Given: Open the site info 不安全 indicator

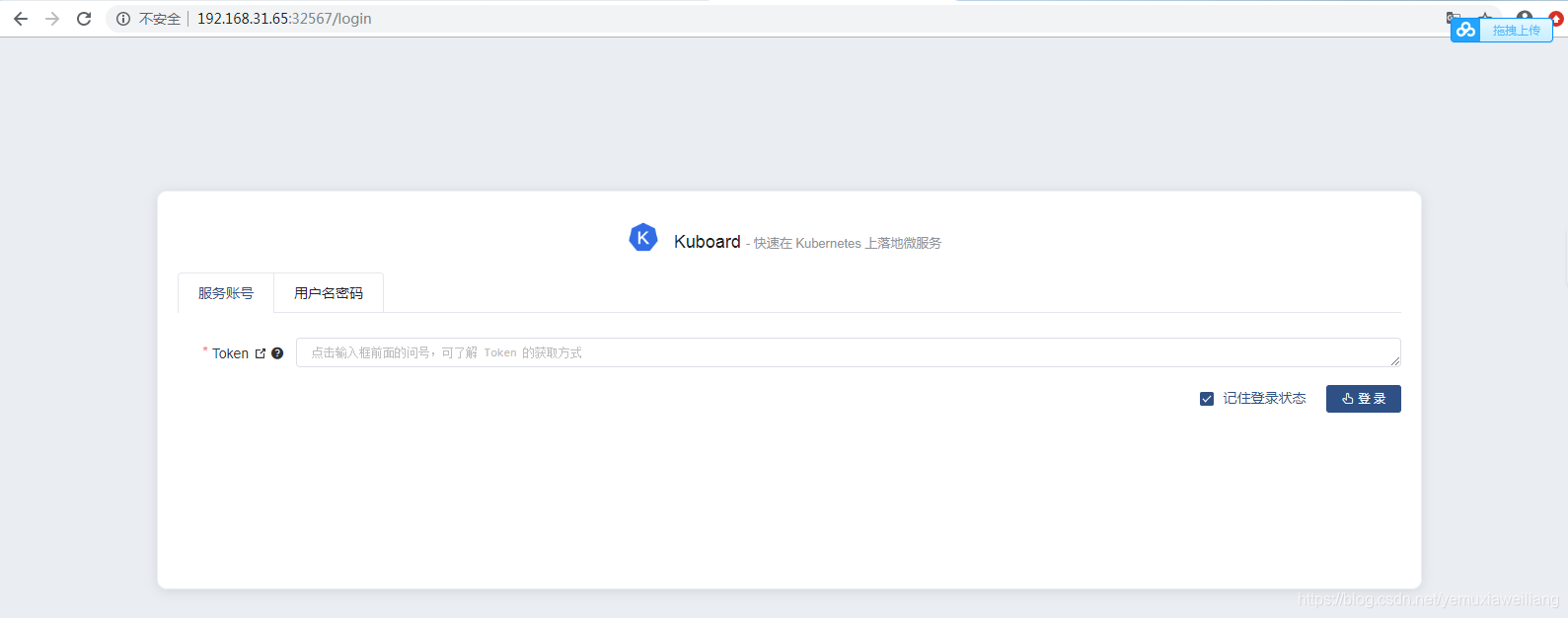Looking at the screenshot, I should (148, 19).
